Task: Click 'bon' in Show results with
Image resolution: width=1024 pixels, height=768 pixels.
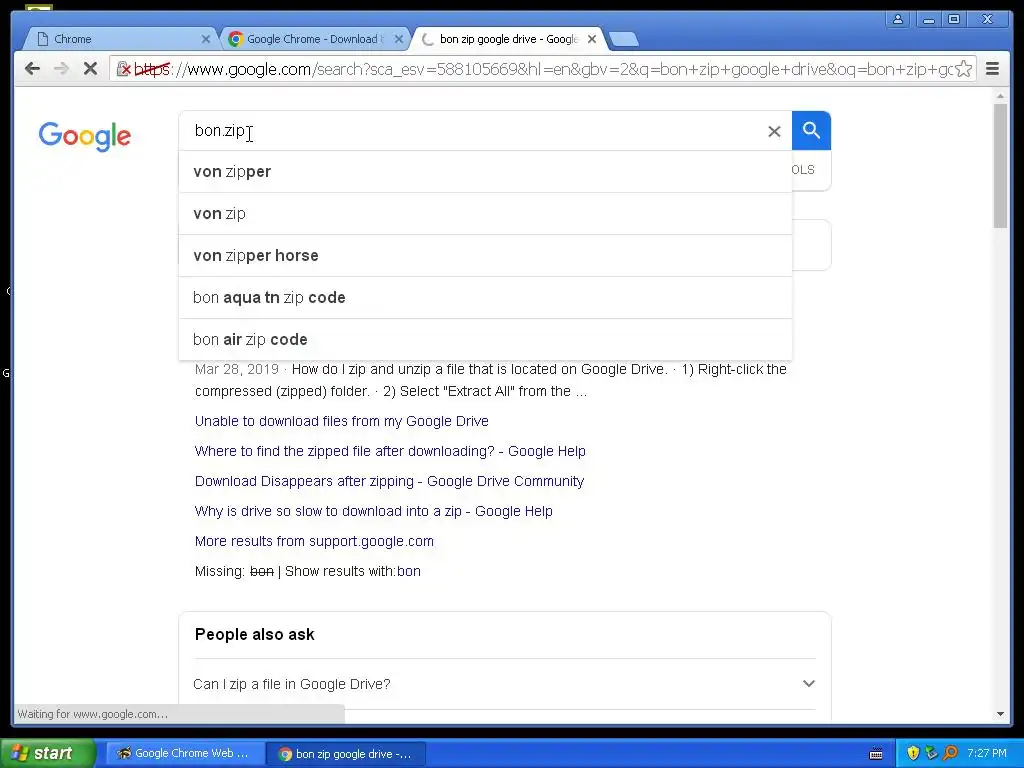Action: click(409, 571)
